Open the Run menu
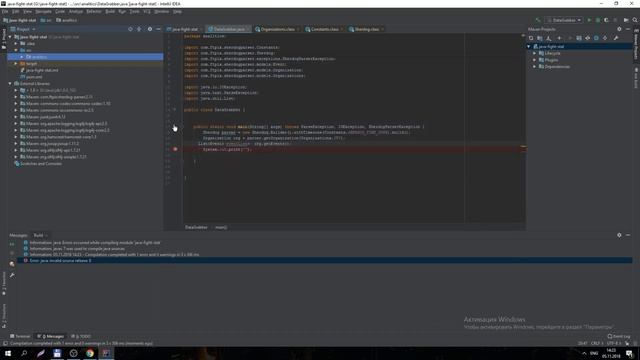The height and width of the screenshot is (360, 640). click(x=122, y=11)
